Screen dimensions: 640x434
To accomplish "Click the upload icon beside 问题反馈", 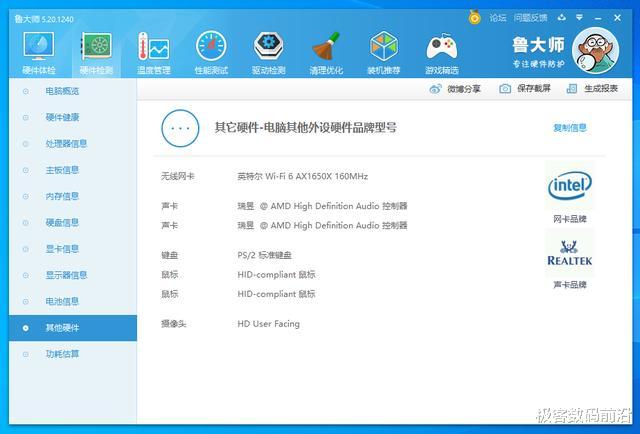I will (562, 18).
